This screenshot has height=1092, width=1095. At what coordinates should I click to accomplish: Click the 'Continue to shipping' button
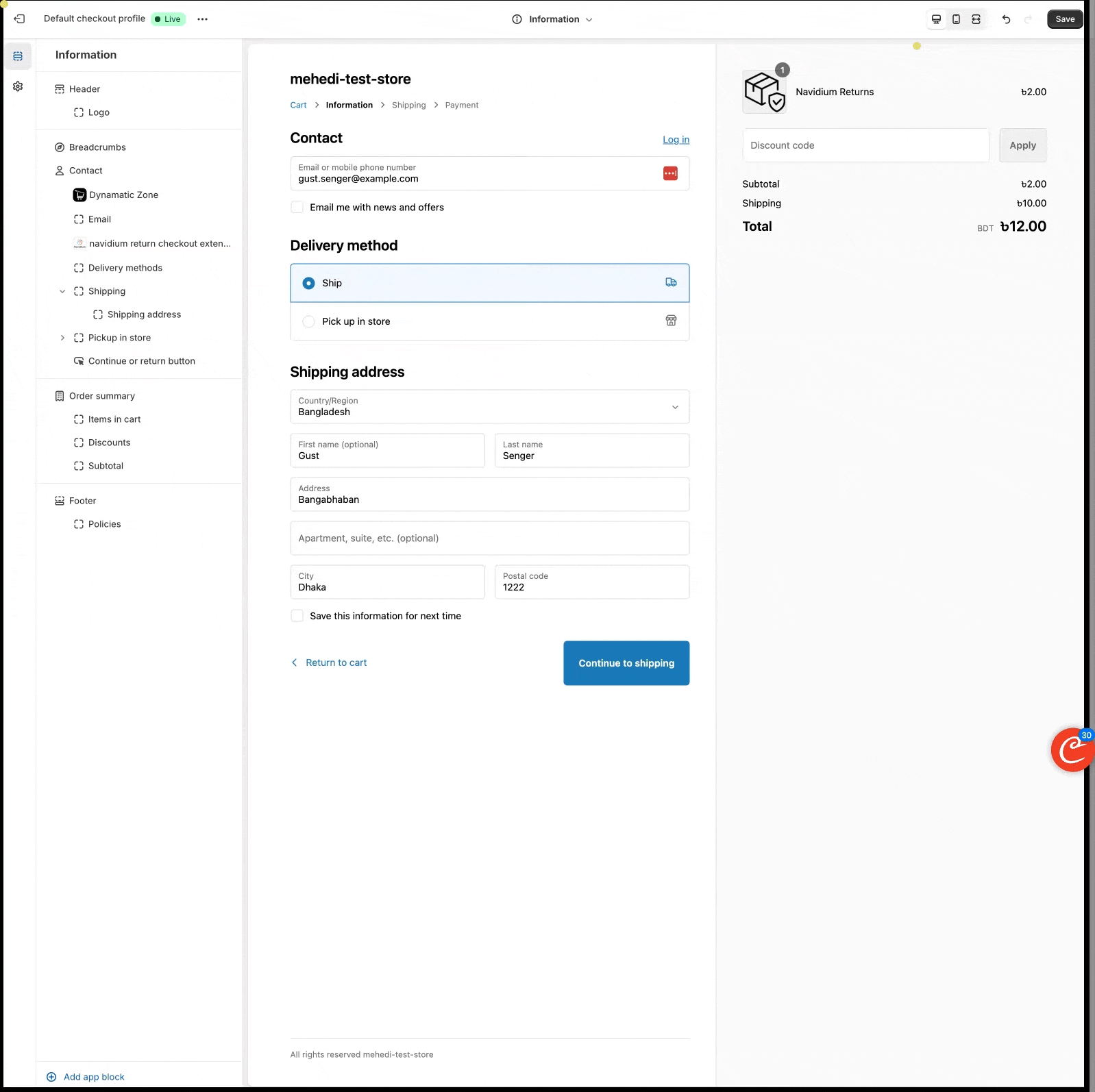(x=626, y=663)
